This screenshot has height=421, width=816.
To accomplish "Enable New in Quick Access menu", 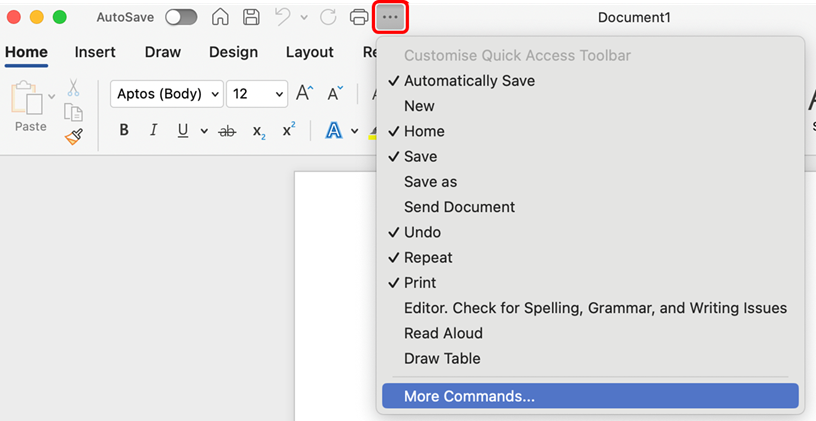I will point(590,106).
